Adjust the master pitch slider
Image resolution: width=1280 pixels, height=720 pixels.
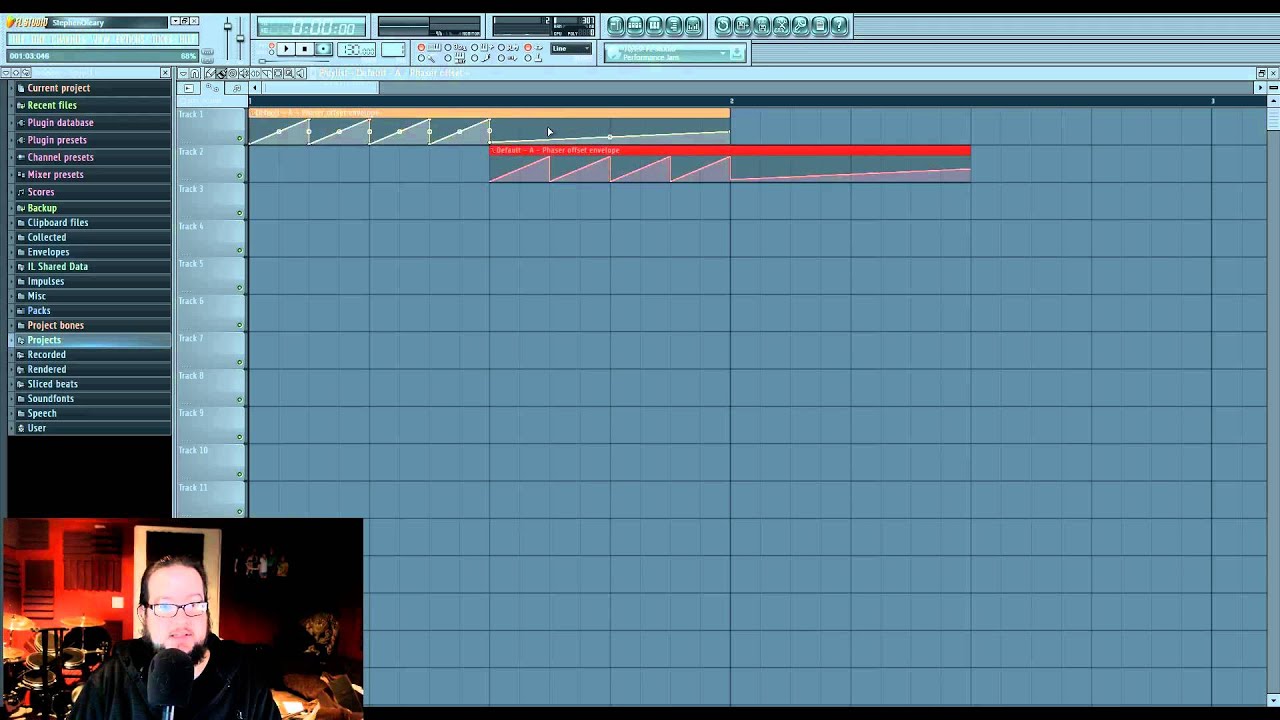click(240, 38)
